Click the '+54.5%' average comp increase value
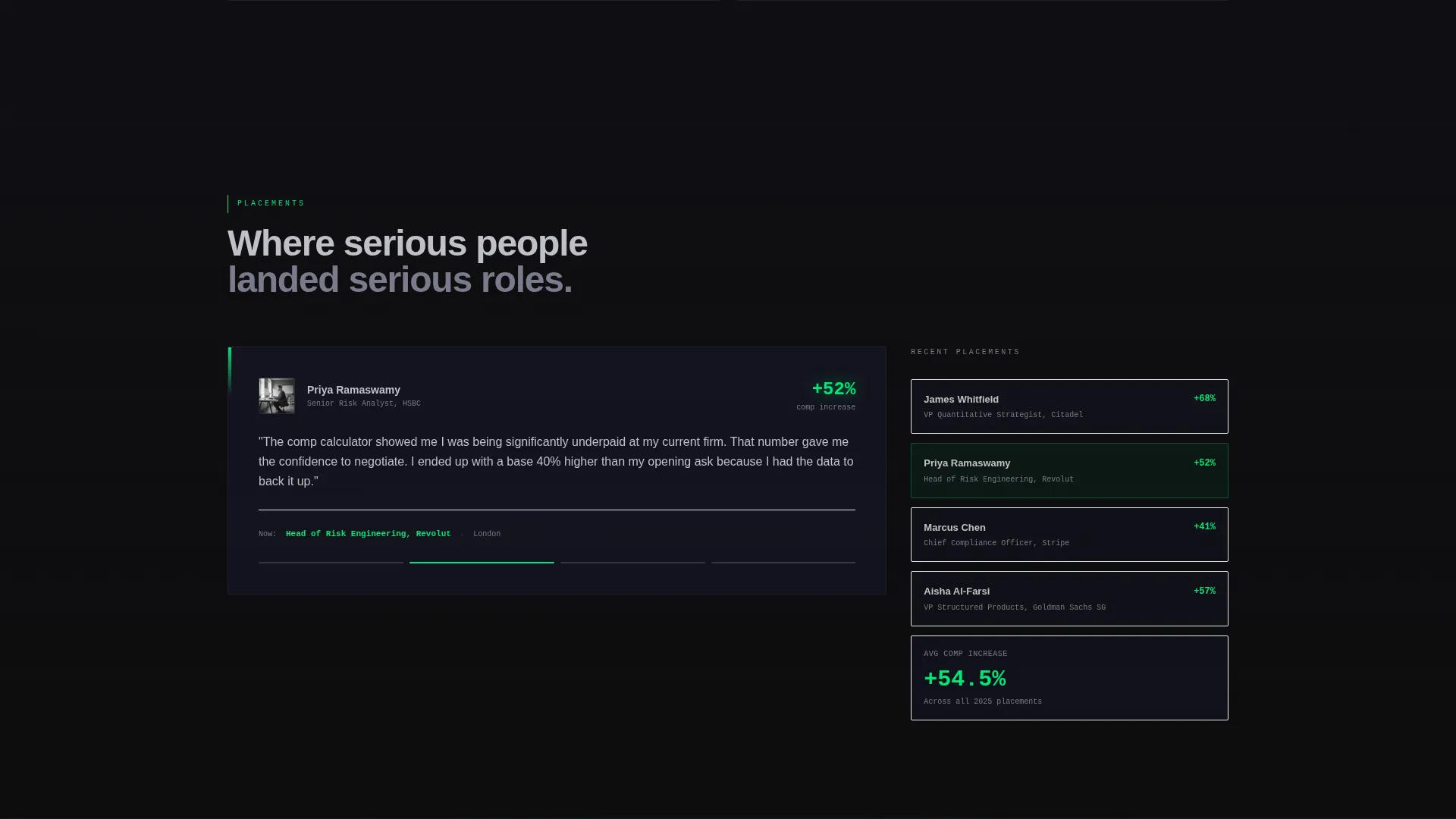 [965, 678]
